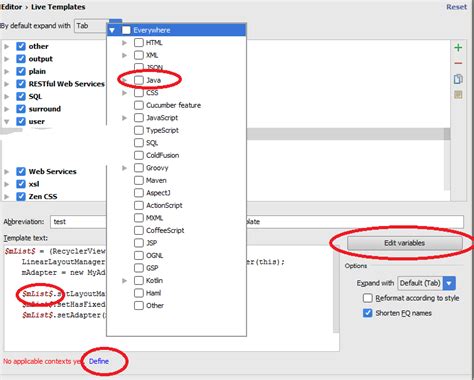Check the ActionScript context checkbox
This screenshot has width=474, height=380.
coord(139,205)
